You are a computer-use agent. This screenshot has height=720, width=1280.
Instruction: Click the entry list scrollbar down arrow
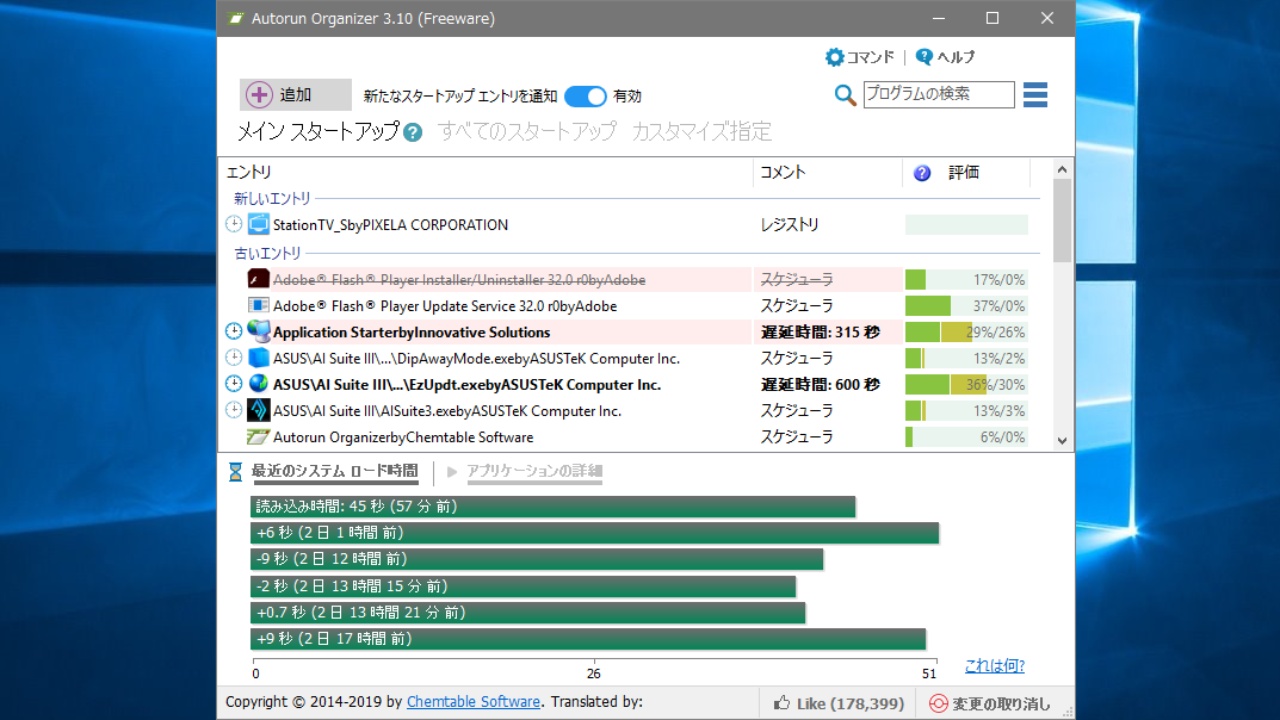[x=1062, y=440]
